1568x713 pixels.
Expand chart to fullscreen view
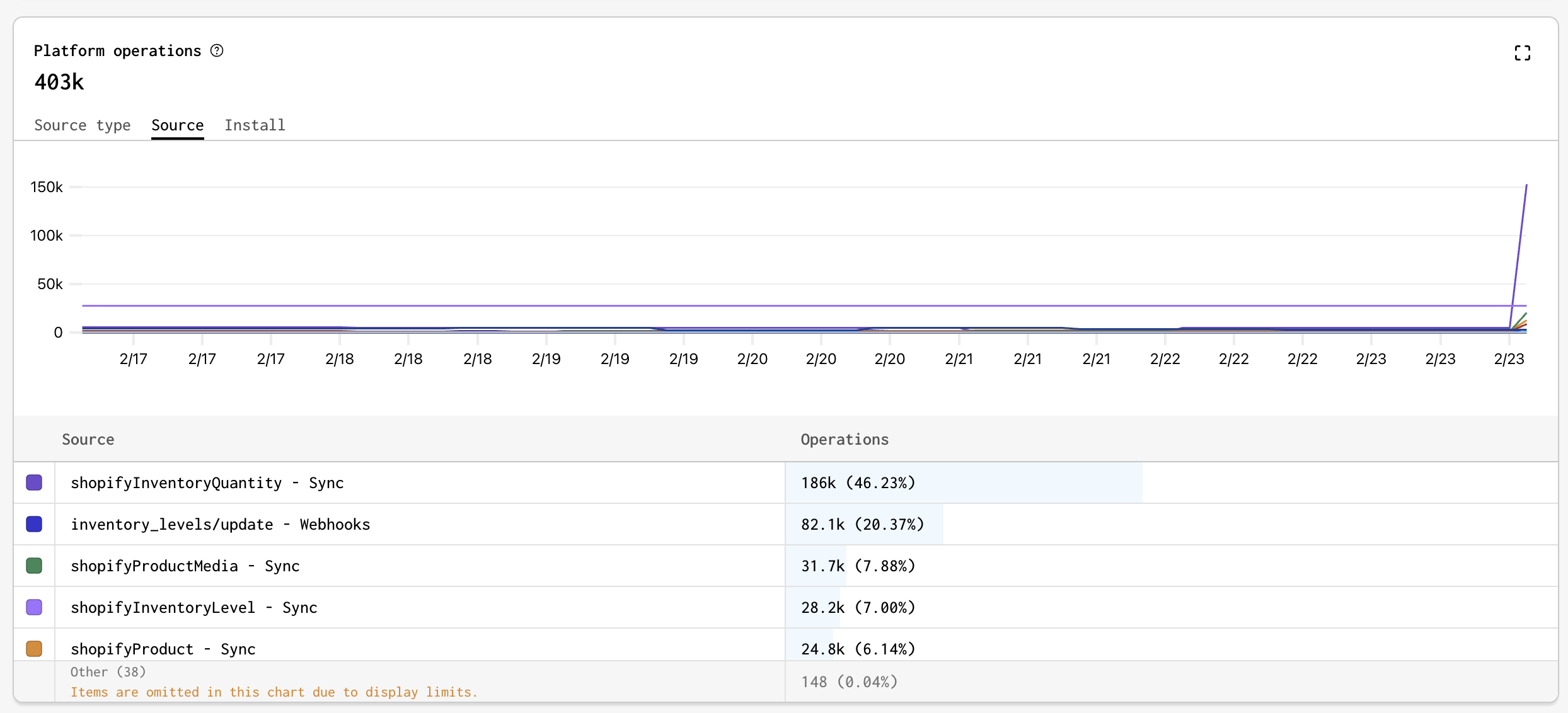point(1522,53)
